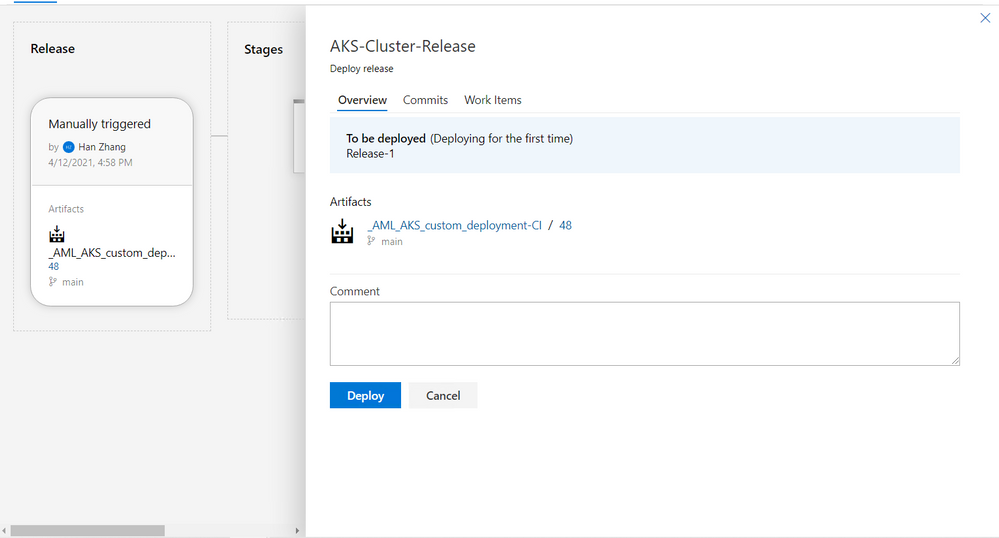Click the left arrow of horizontal scrollbar
999x538 pixels.
point(4,530)
